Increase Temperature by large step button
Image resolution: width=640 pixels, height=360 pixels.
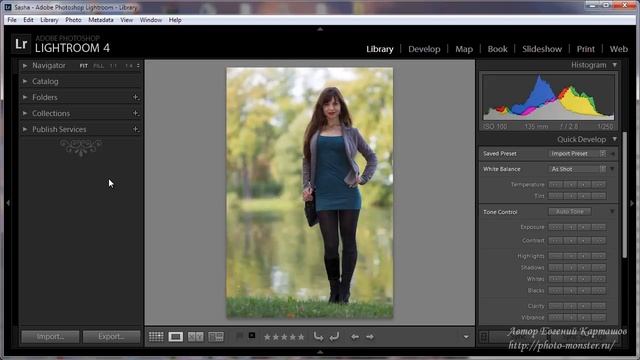[599, 184]
